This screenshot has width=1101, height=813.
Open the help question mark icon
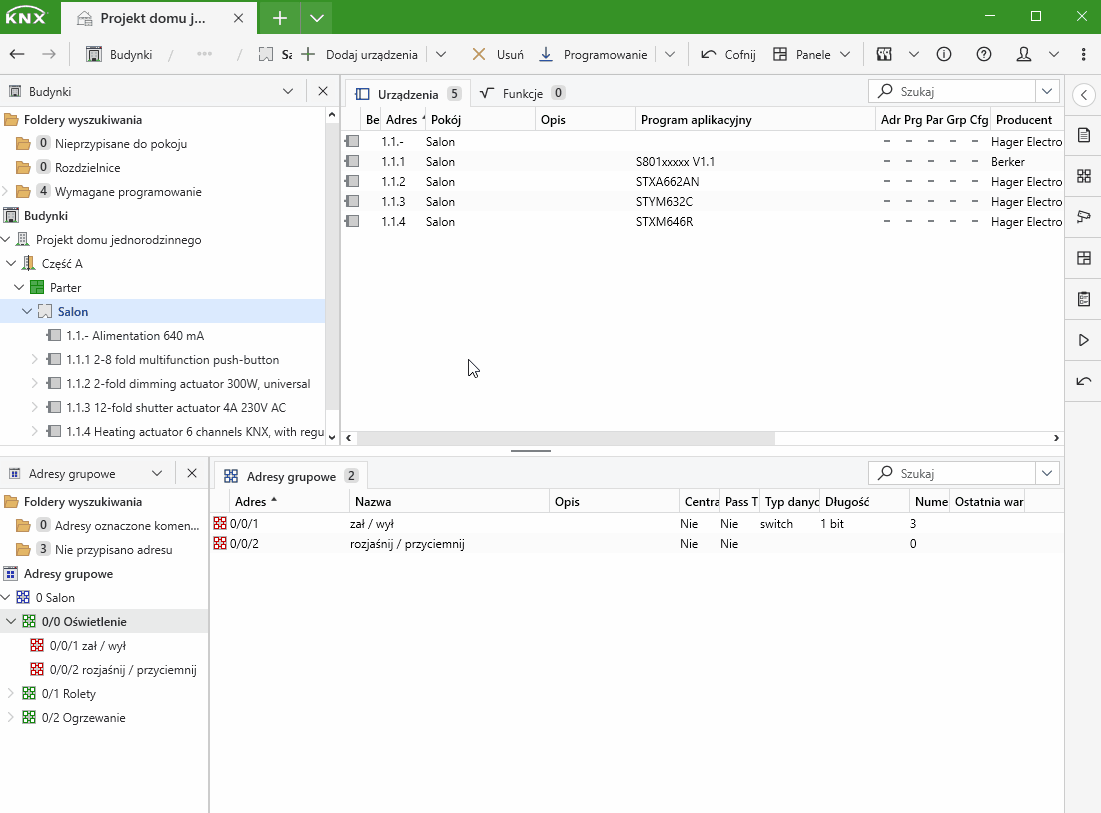pos(984,55)
